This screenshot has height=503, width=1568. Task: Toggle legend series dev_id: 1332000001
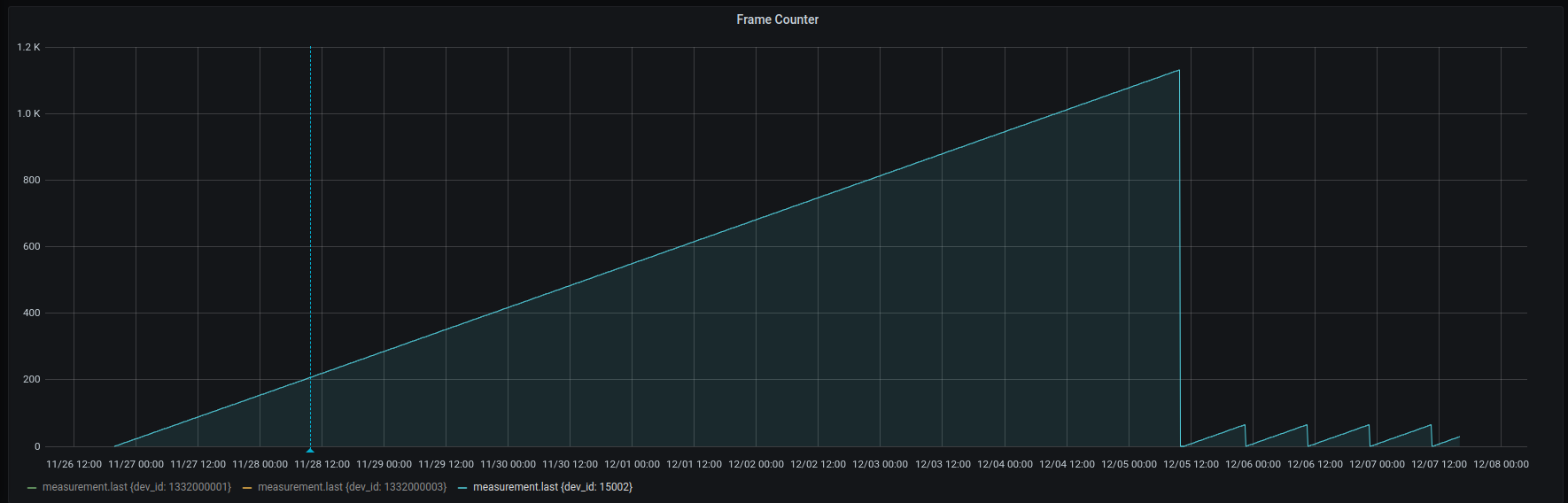point(136,487)
